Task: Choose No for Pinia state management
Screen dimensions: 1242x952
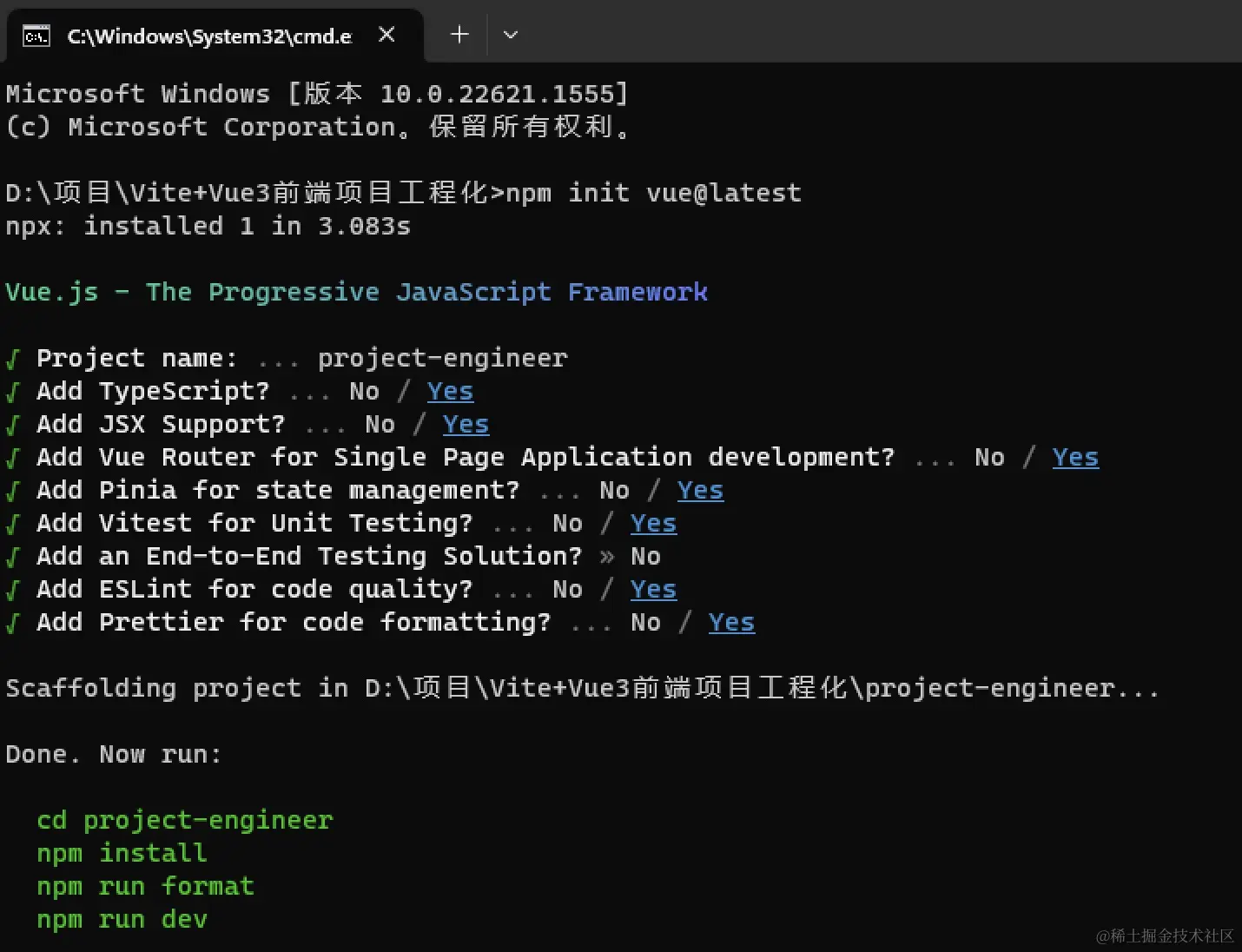Action: [614, 491]
